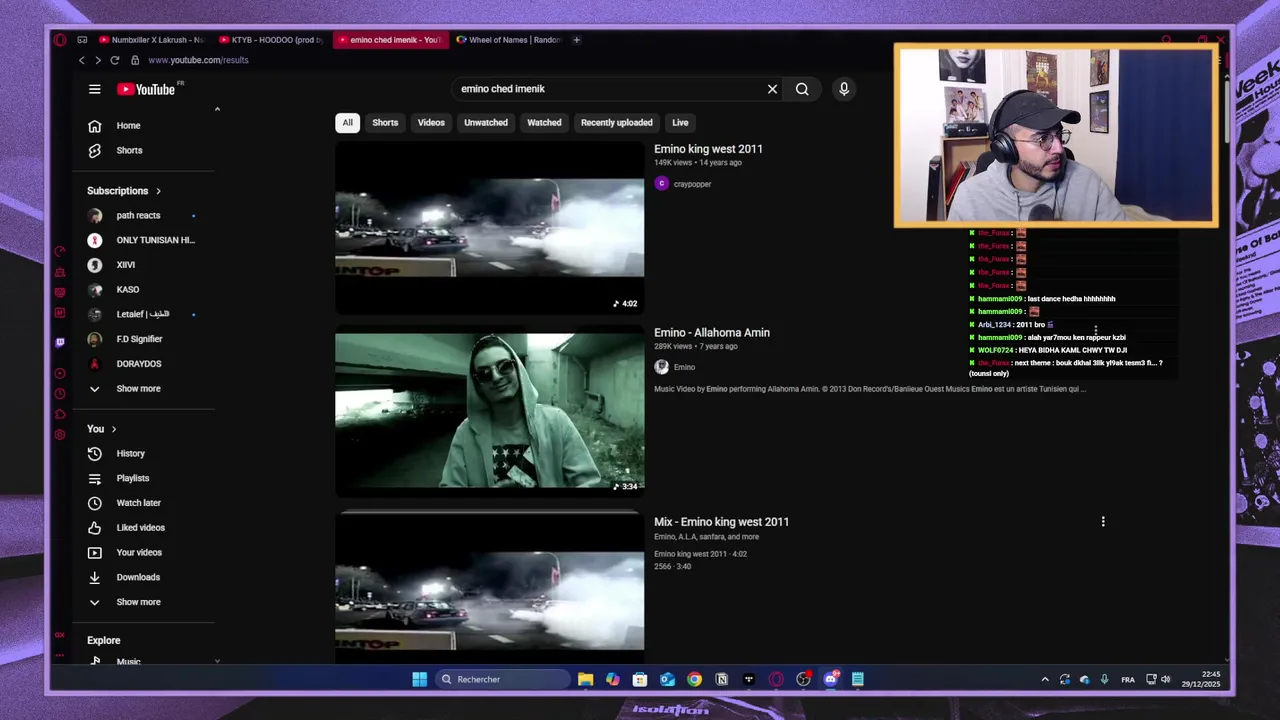Image resolution: width=1280 pixels, height=720 pixels.
Task: Open path reacts subscription channel
Action: pyautogui.click(x=138, y=215)
